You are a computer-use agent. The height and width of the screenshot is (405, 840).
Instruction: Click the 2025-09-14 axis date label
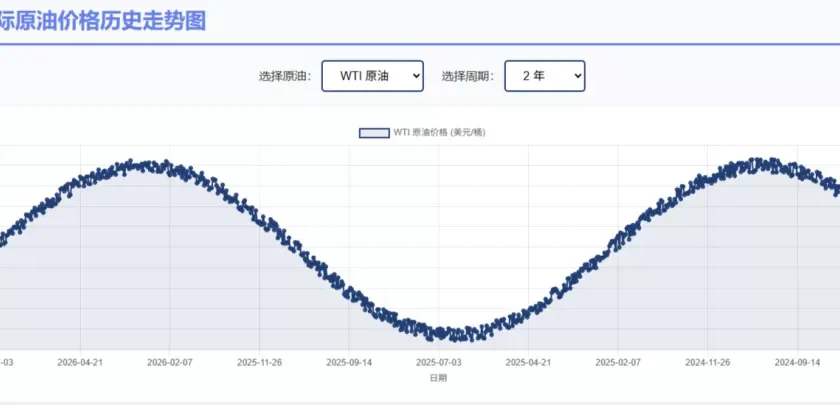349,362
